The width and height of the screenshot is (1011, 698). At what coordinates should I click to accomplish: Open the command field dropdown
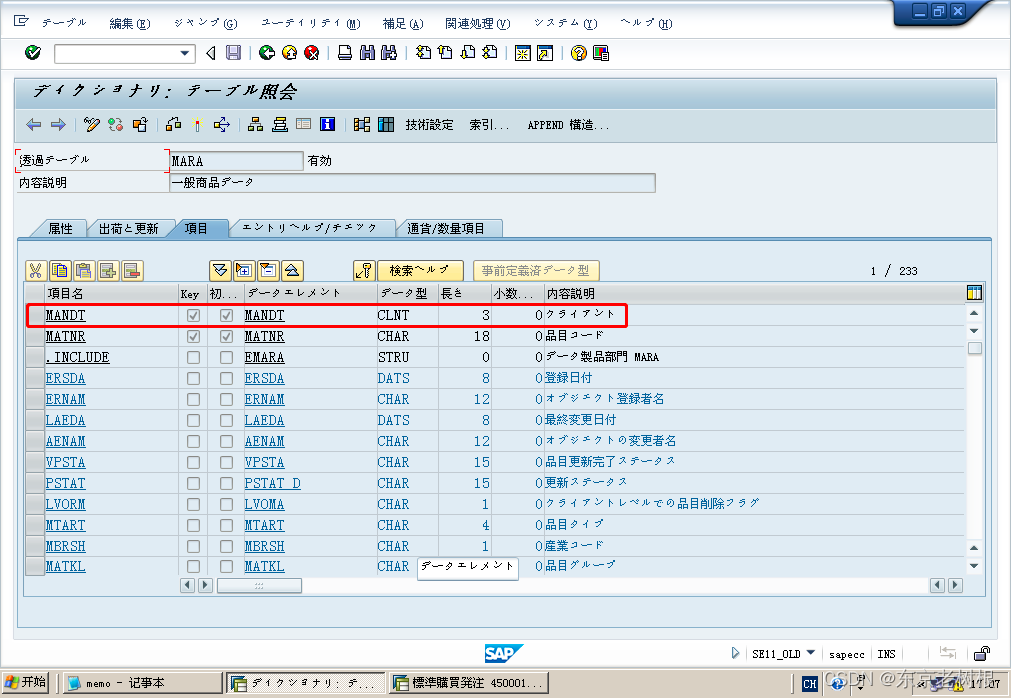[186, 54]
